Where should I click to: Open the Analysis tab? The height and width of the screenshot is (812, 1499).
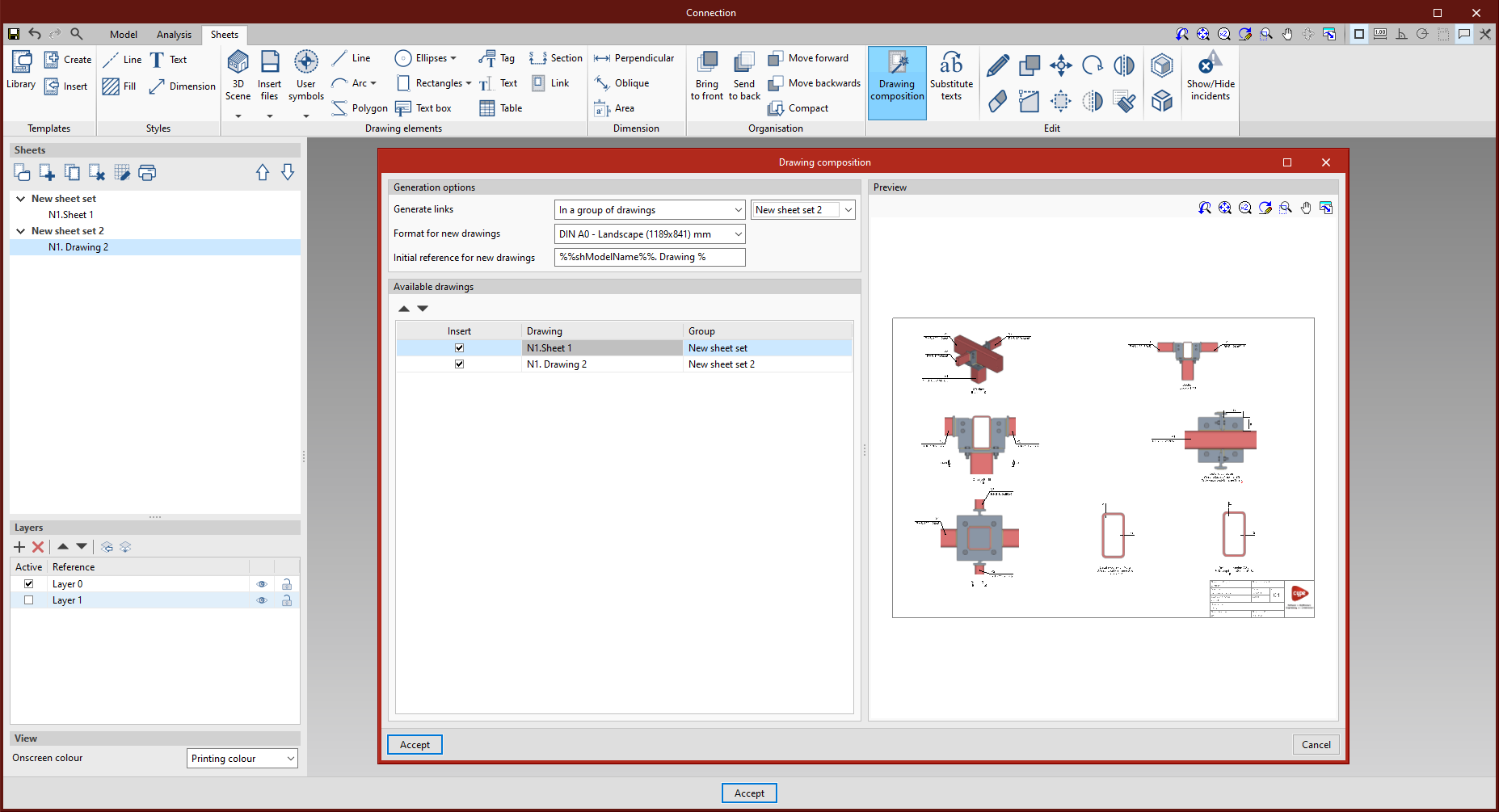(x=174, y=35)
